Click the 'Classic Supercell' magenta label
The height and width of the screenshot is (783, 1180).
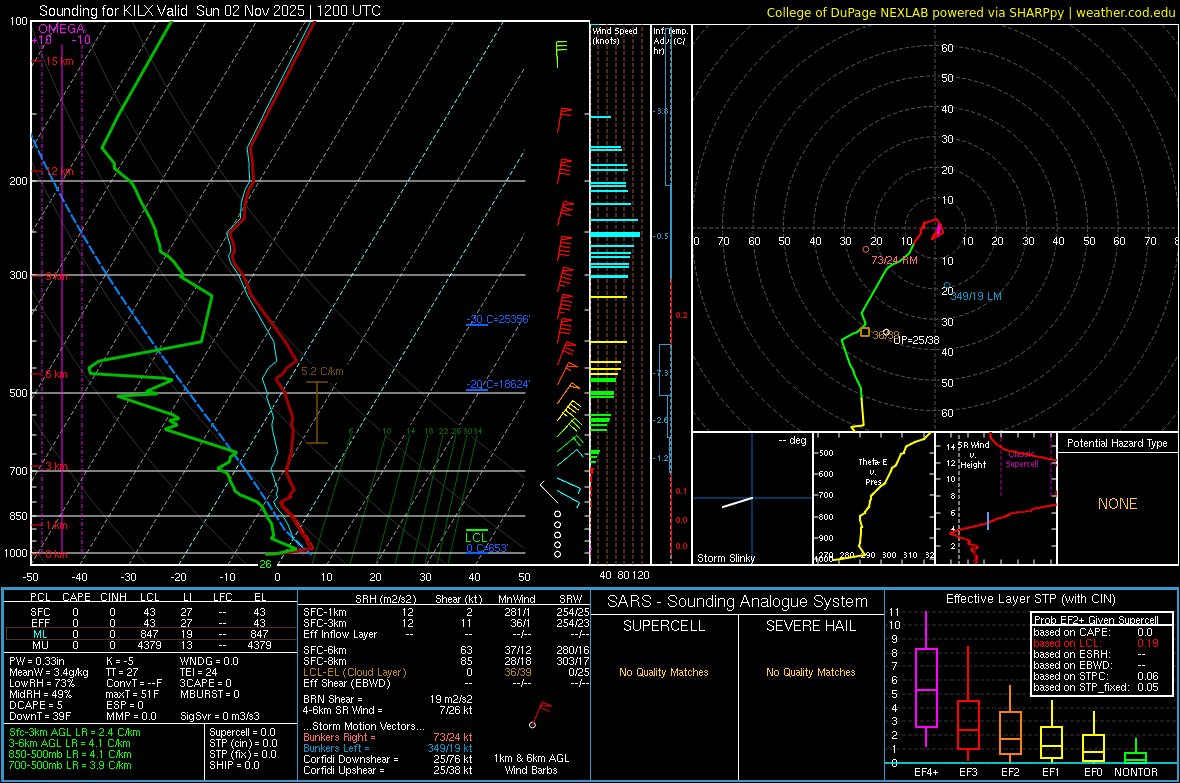1021,459
